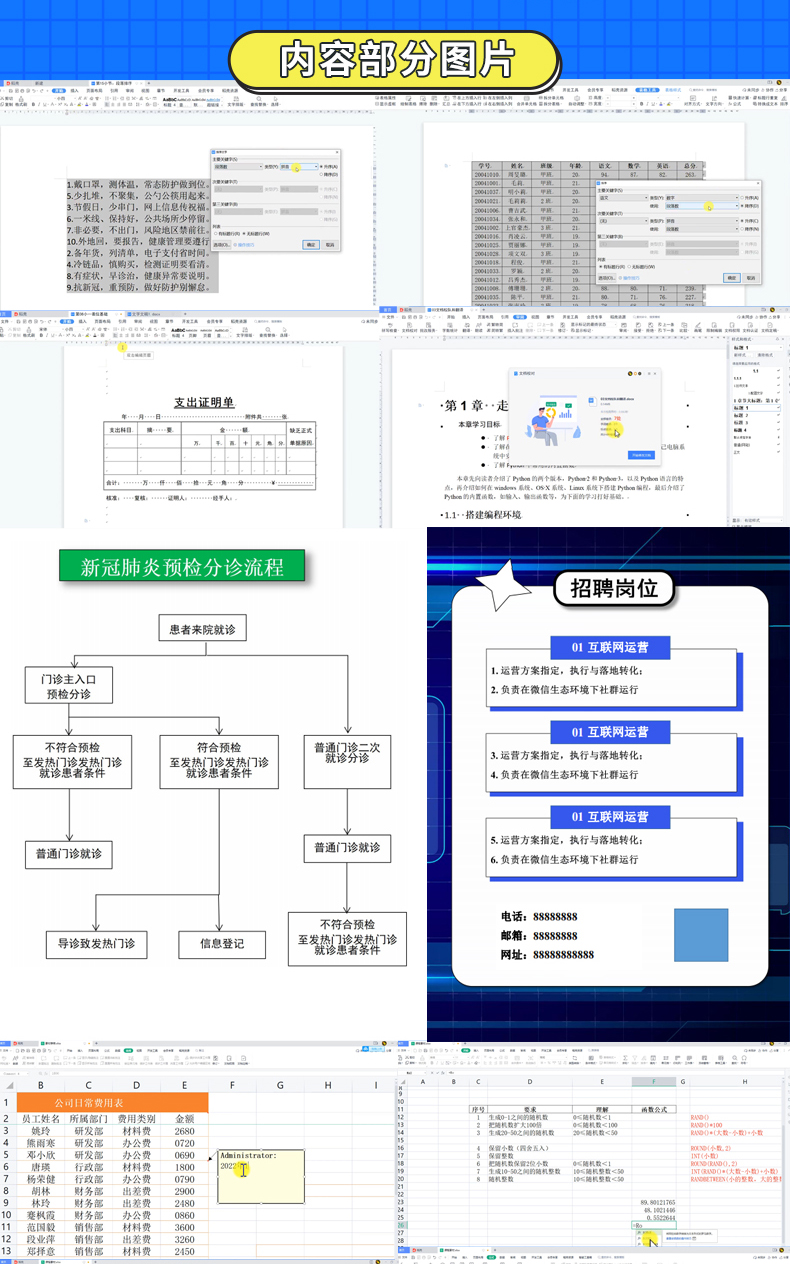Confirm the sort dialog over the numbered list
The height and width of the screenshot is (1264, 790).
(311, 244)
